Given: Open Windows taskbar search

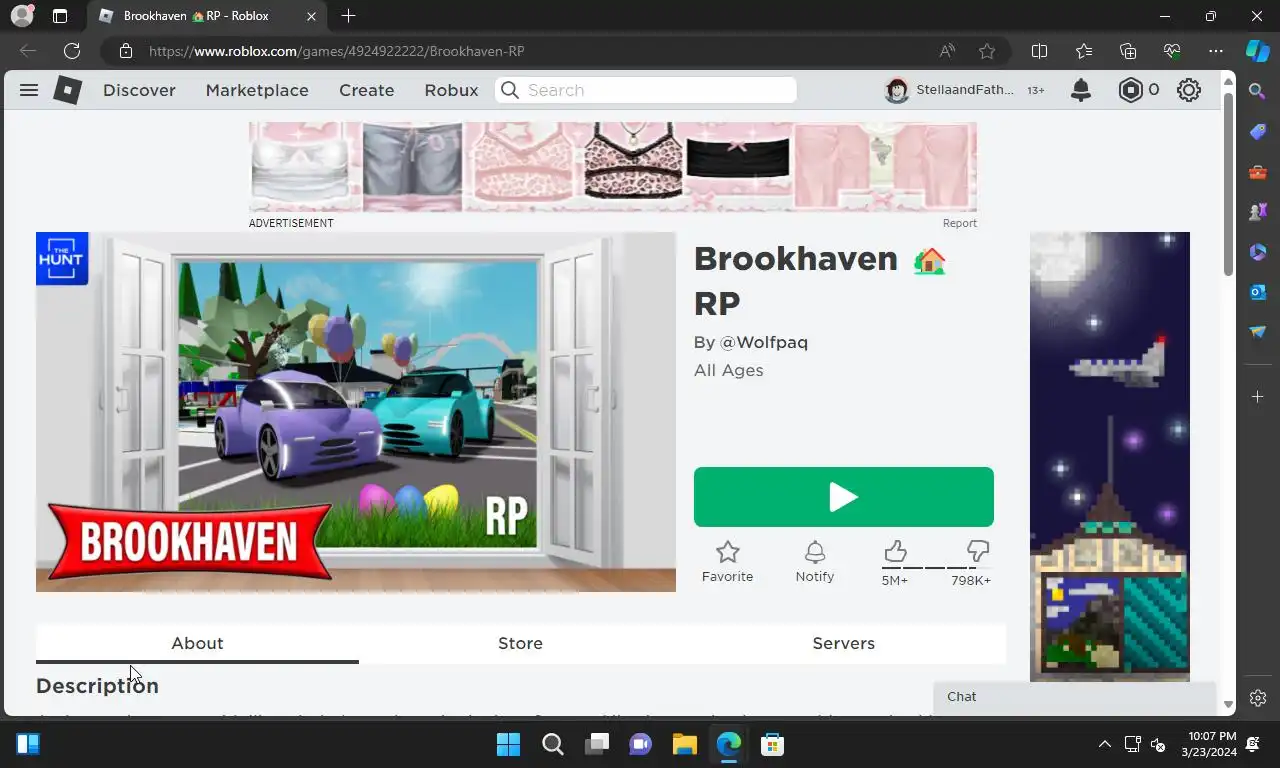Looking at the screenshot, I should pyautogui.click(x=553, y=745).
